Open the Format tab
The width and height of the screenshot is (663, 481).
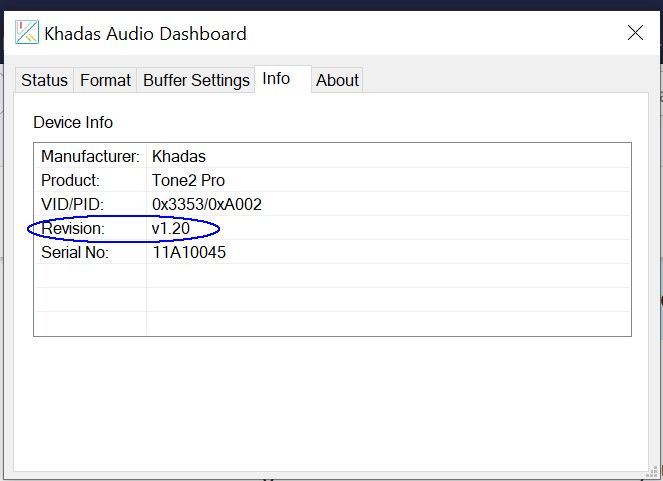point(105,80)
